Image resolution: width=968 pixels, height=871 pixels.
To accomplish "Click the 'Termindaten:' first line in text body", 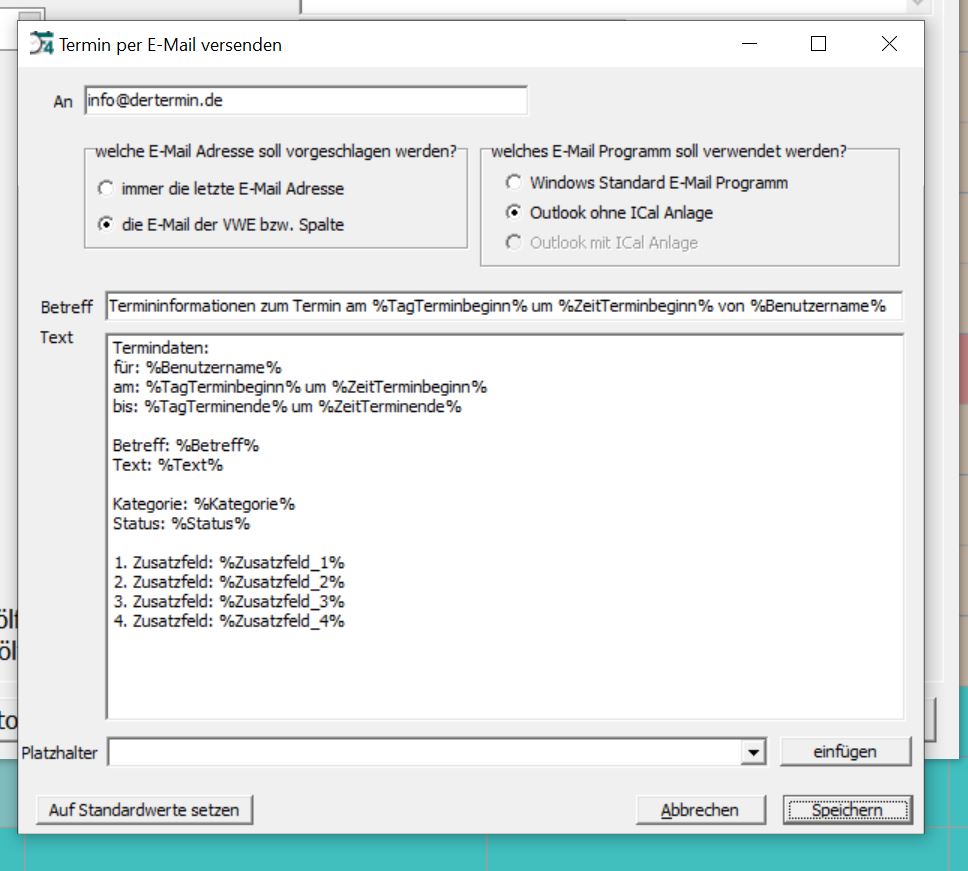I will pyautogui.click(x=161, y=348).
